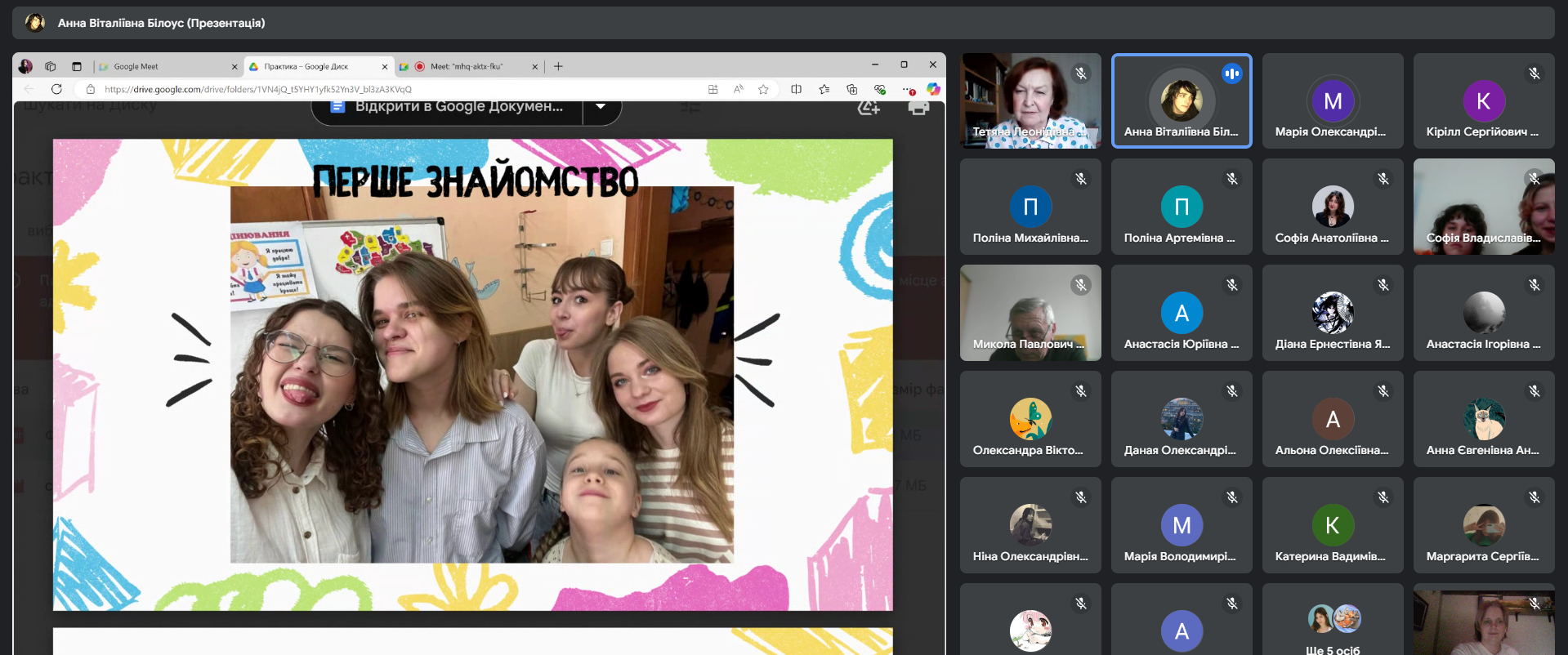This screenshot has height=655, width=1568.
Task: Open the Edge Collections icon
Action: tap(851, 89)
